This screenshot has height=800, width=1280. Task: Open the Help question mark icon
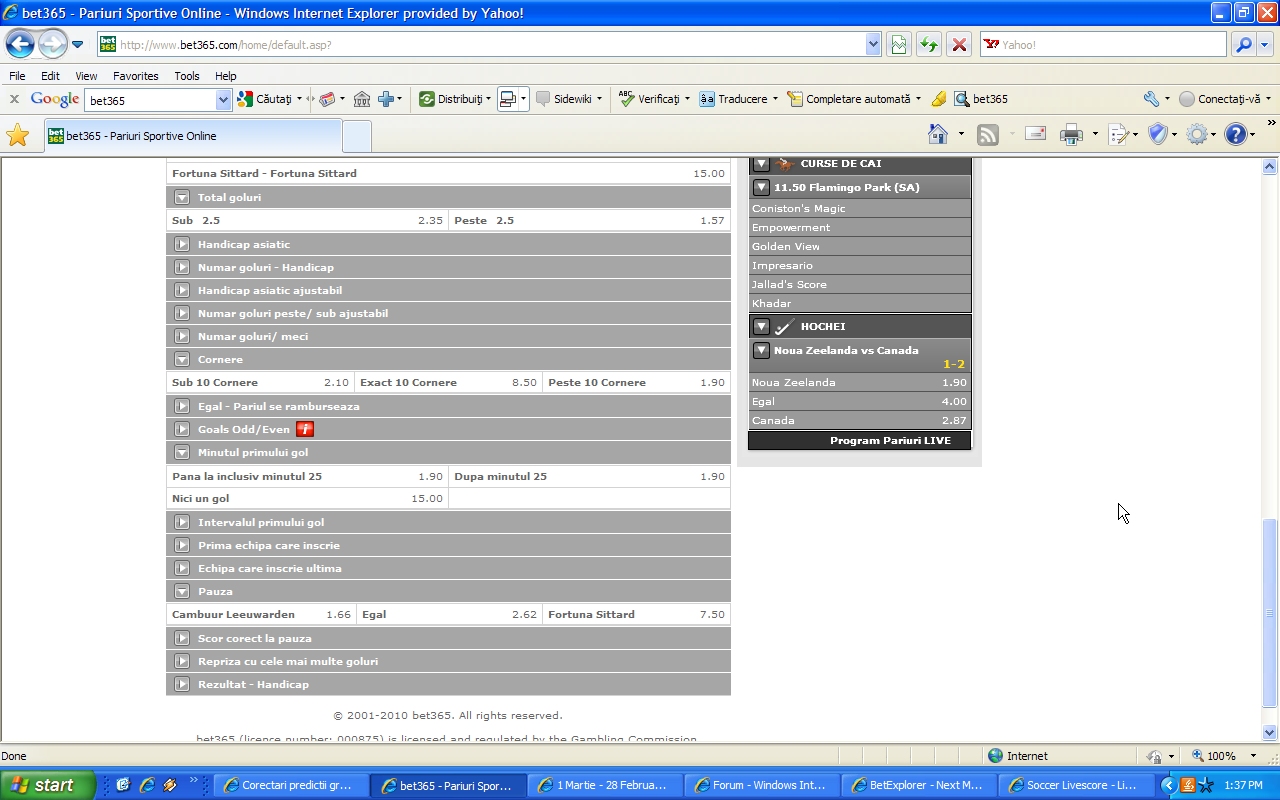(x=1236, y=134)
